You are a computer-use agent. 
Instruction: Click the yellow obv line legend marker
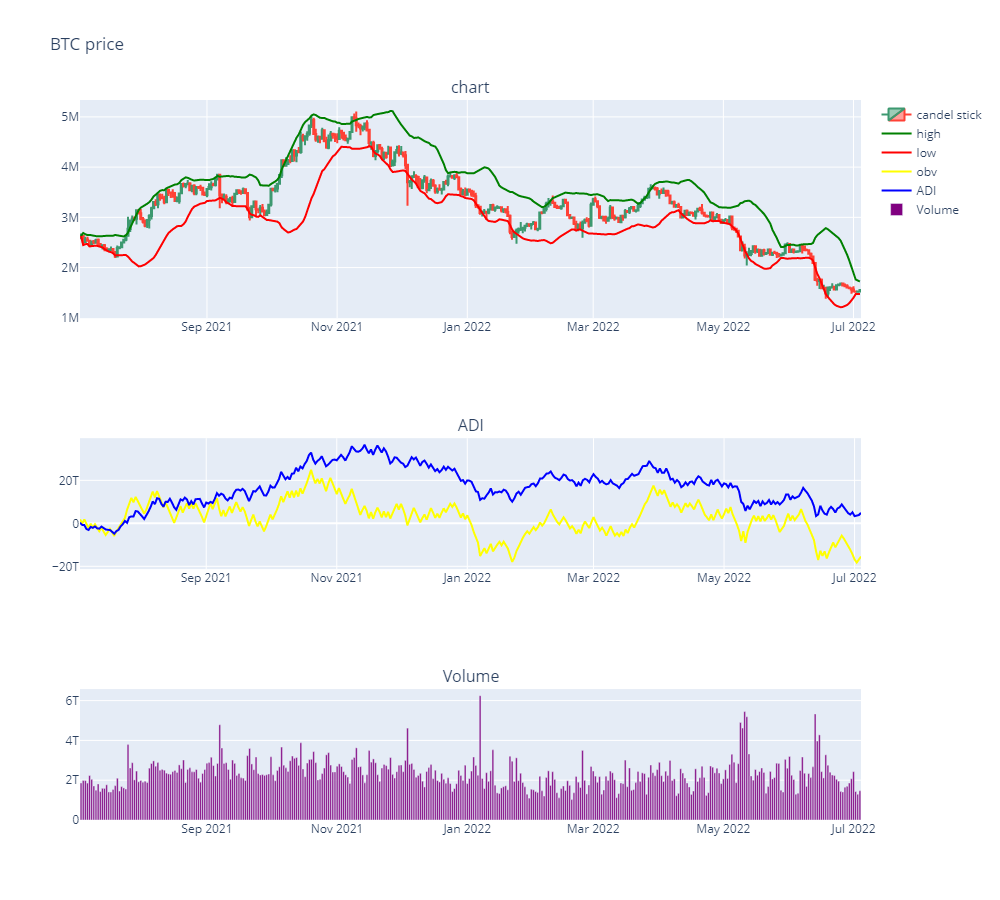tap(896, 172)
